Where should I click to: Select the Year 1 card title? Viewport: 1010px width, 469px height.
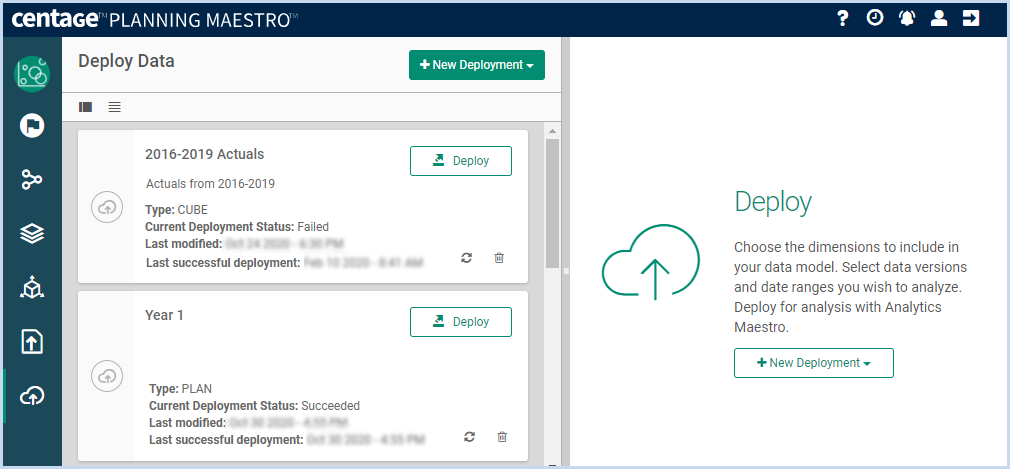(164, 315)
